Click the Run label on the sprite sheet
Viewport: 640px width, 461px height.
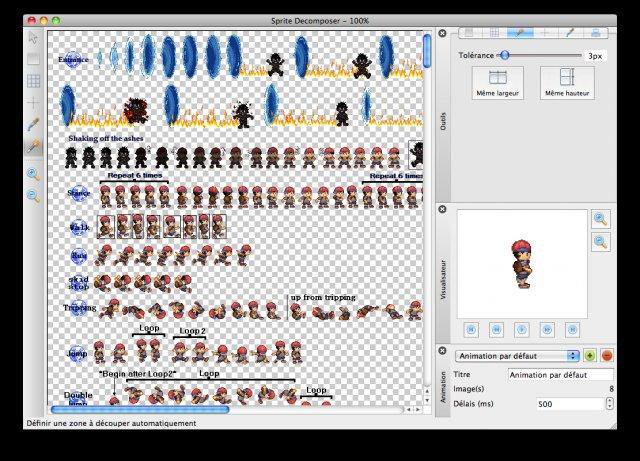point(79,256)
